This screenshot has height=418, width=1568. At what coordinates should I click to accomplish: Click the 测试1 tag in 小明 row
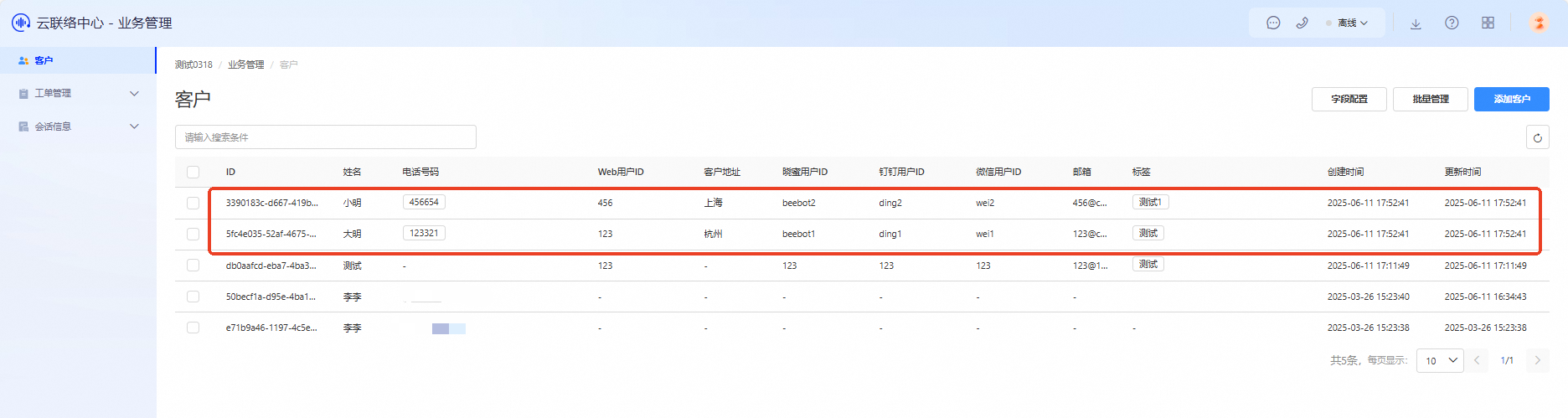1150,202
